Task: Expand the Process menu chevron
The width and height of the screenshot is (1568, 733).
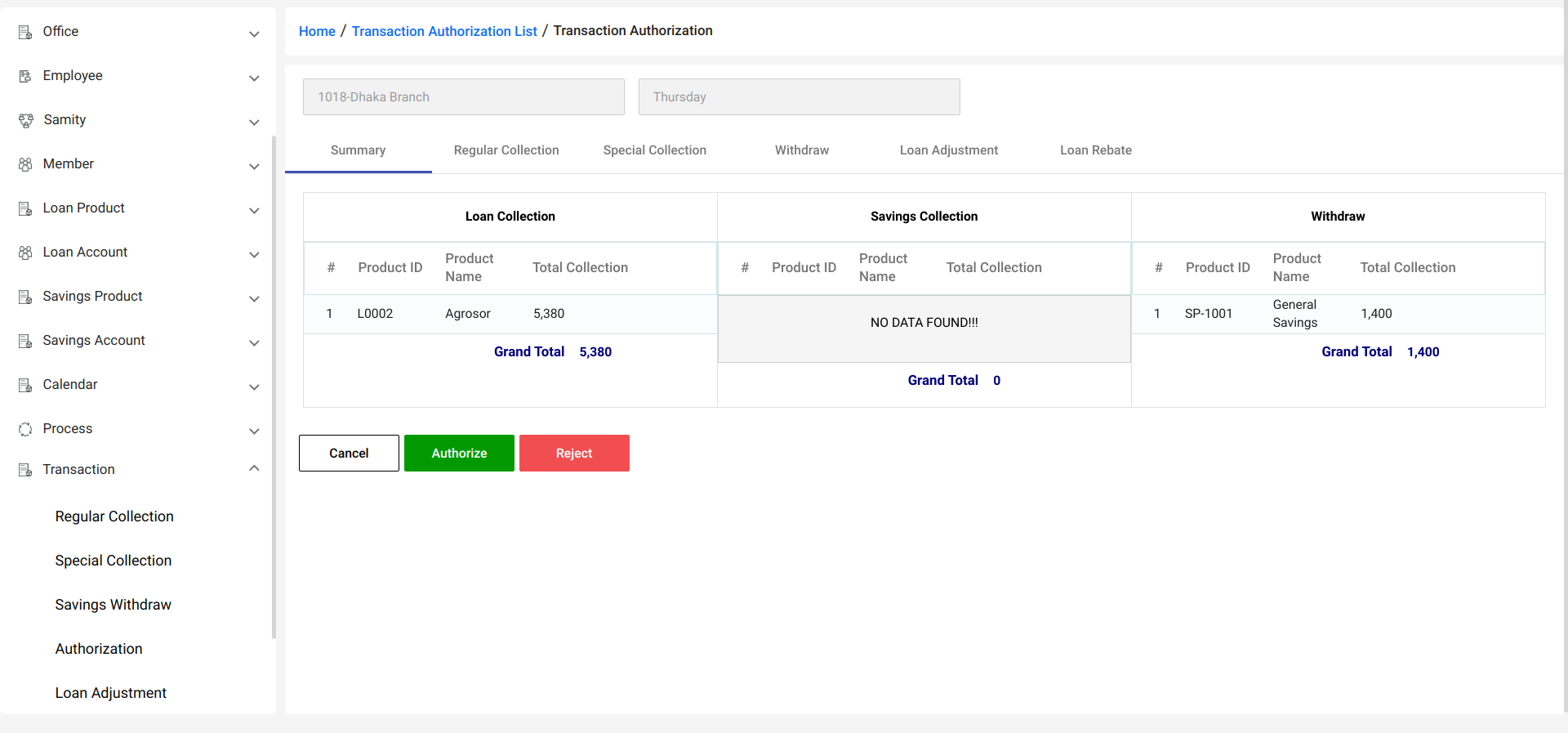Action: (x=254, y=431)
